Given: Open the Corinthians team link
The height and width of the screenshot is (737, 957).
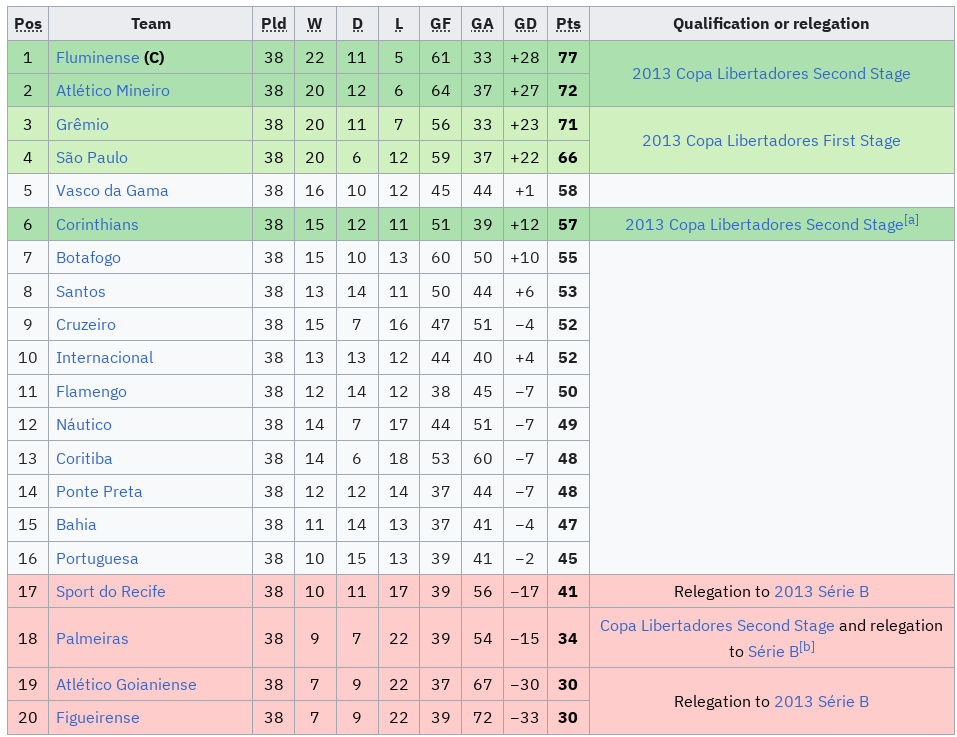Looking at the screenshot, I should (97, 225).
